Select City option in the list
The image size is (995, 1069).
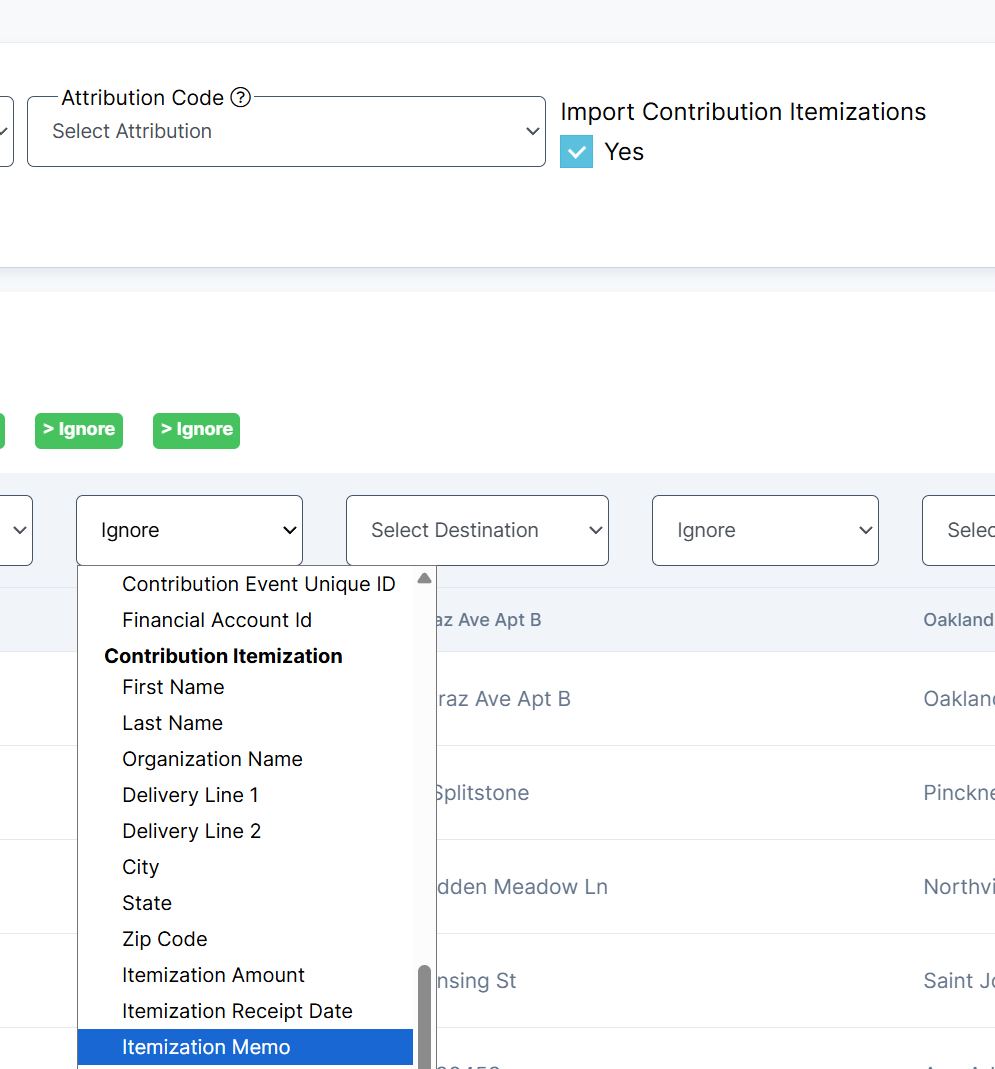point(141,867)
